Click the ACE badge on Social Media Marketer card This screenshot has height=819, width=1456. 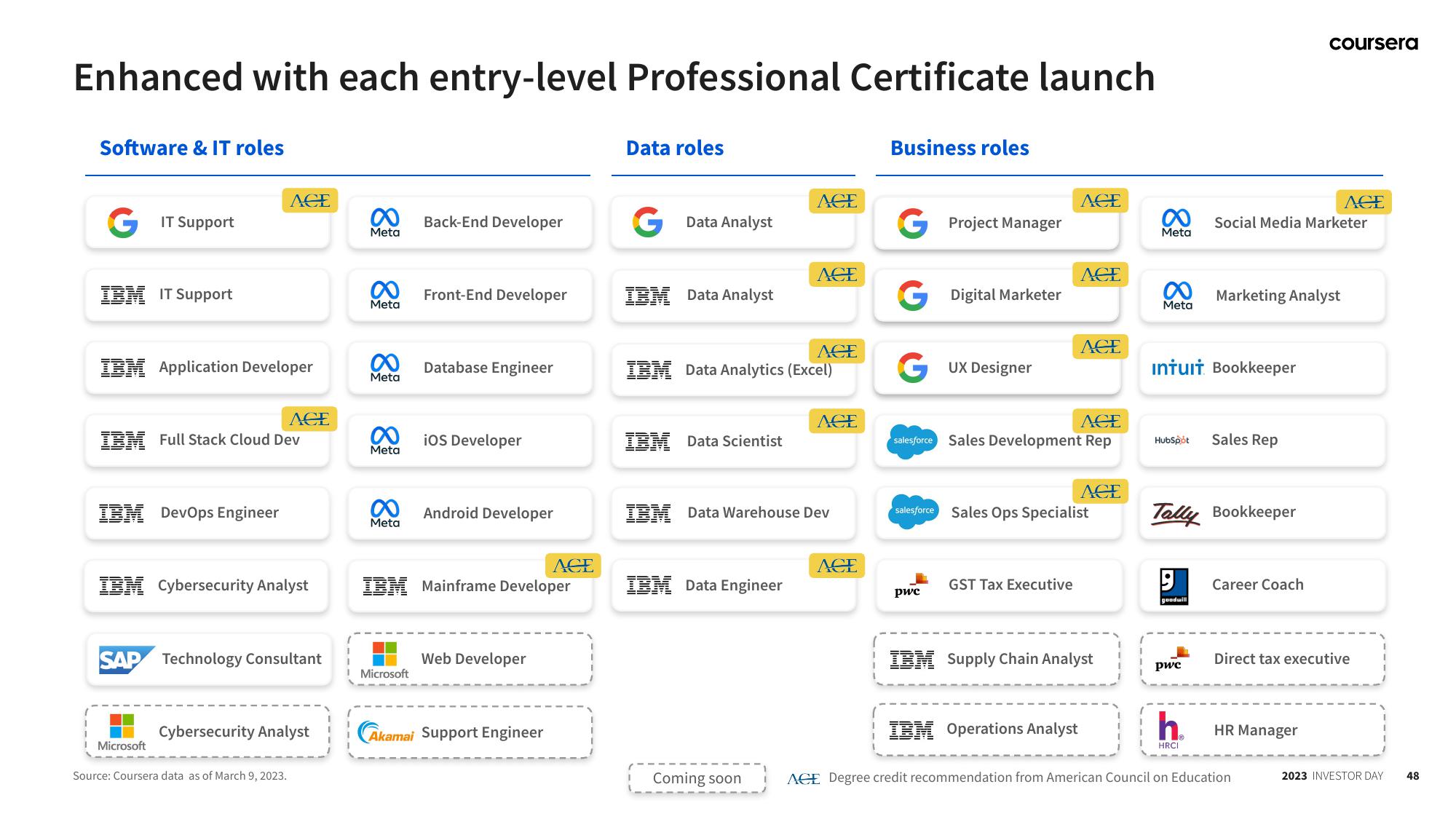[1364, 202]
